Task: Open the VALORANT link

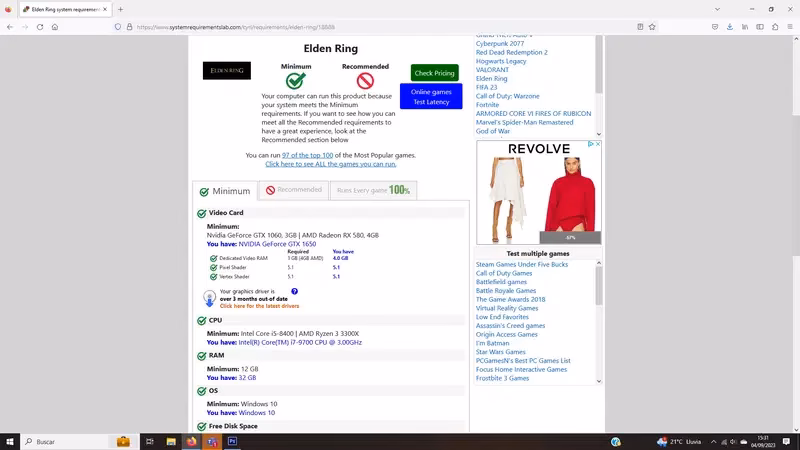Action: tap(492, 70)
